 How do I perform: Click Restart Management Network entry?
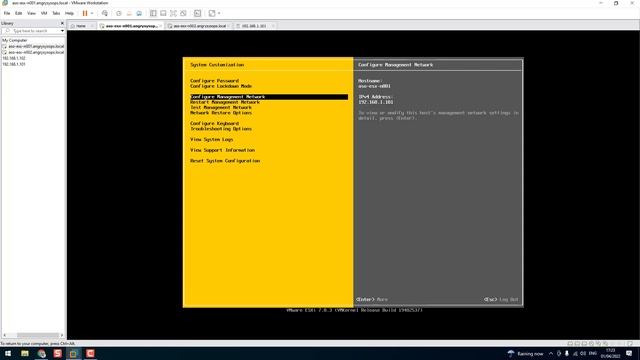(225, 102)
